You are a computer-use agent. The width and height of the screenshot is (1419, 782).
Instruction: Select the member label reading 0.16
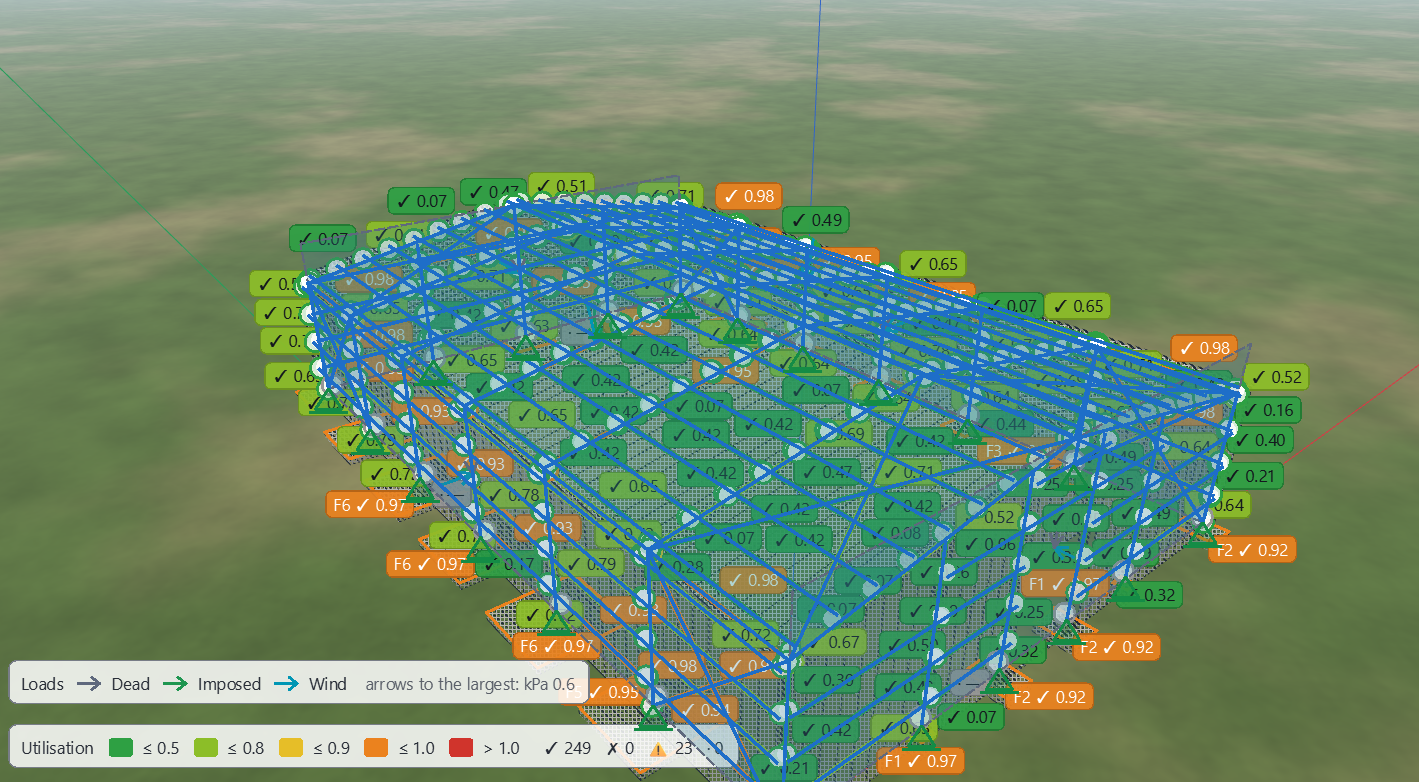[x=1267, y=410]
